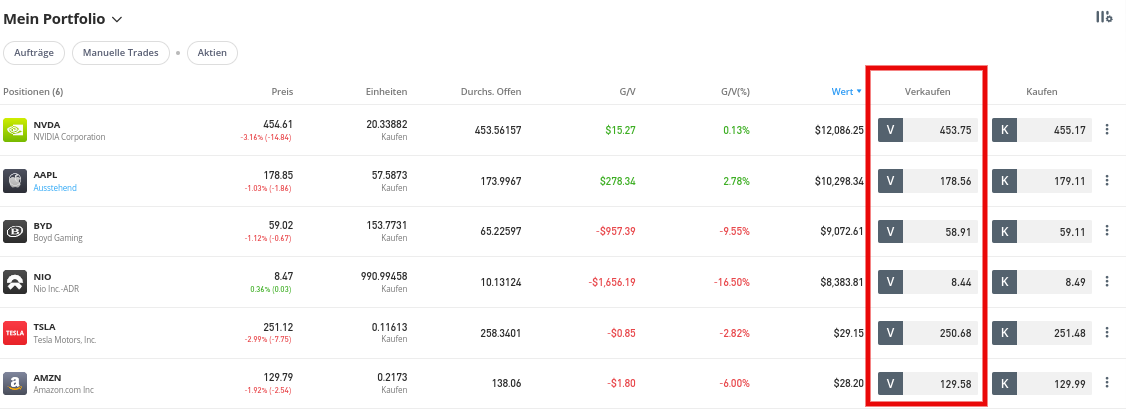This screenshot has height=409, width=1126.
Task: Click the AMZN percentage -6.00%
Action: pos(735,384)
